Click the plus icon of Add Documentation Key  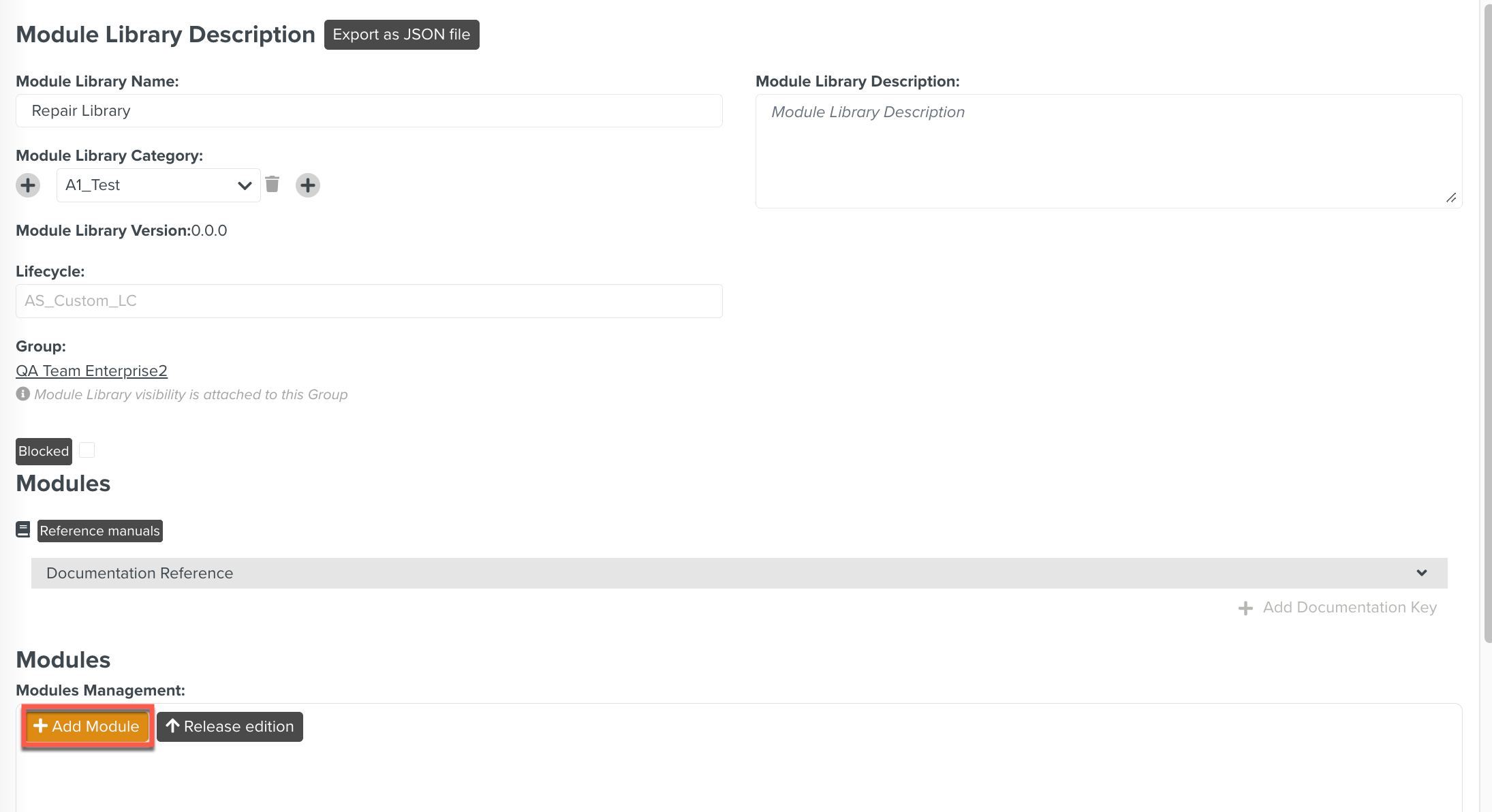tap(1245, 608)
